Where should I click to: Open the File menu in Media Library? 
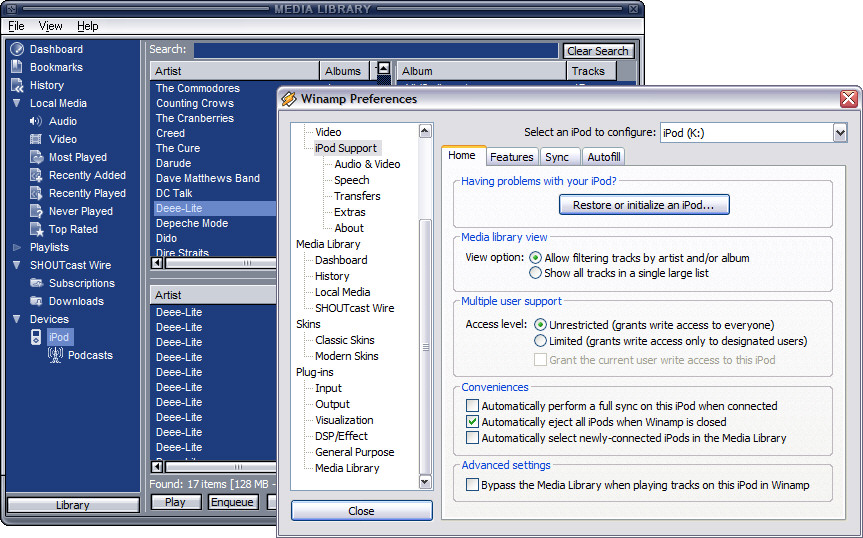tap(16, 26)
